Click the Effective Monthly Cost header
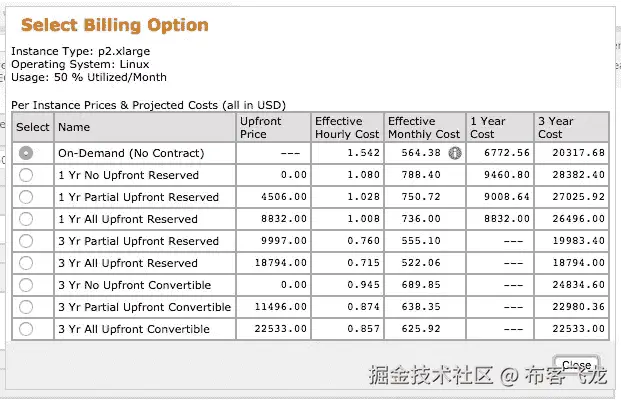The image size is (621, 400). 424,127
